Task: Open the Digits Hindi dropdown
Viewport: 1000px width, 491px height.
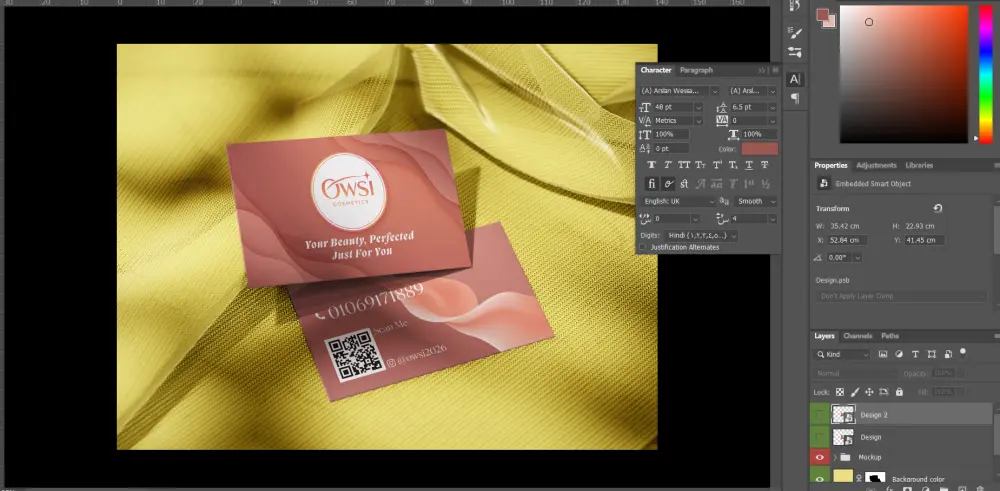Action: pos(703,235)
